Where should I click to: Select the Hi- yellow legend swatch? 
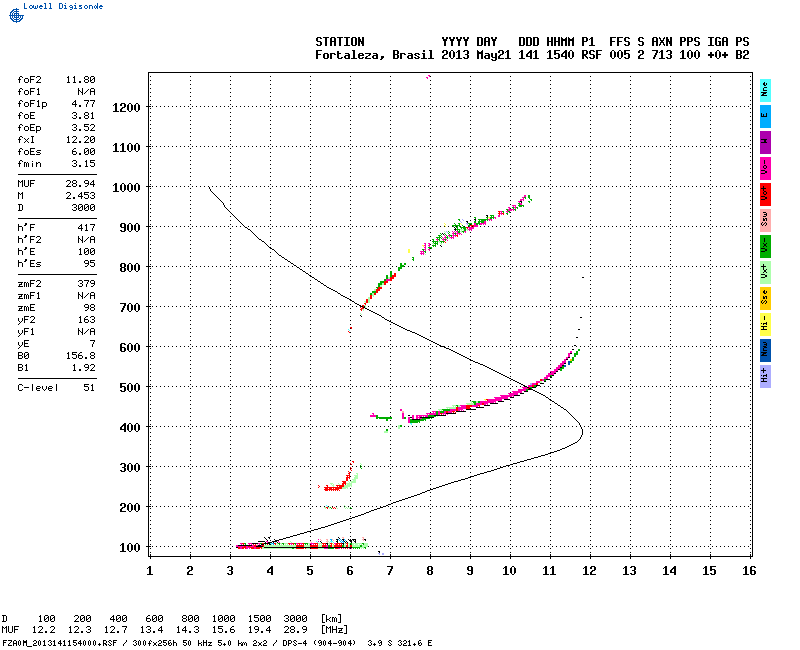765,324
